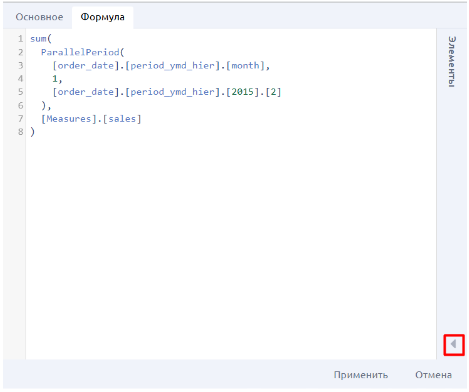Click line number 6 in the gutter

(21, 106)
